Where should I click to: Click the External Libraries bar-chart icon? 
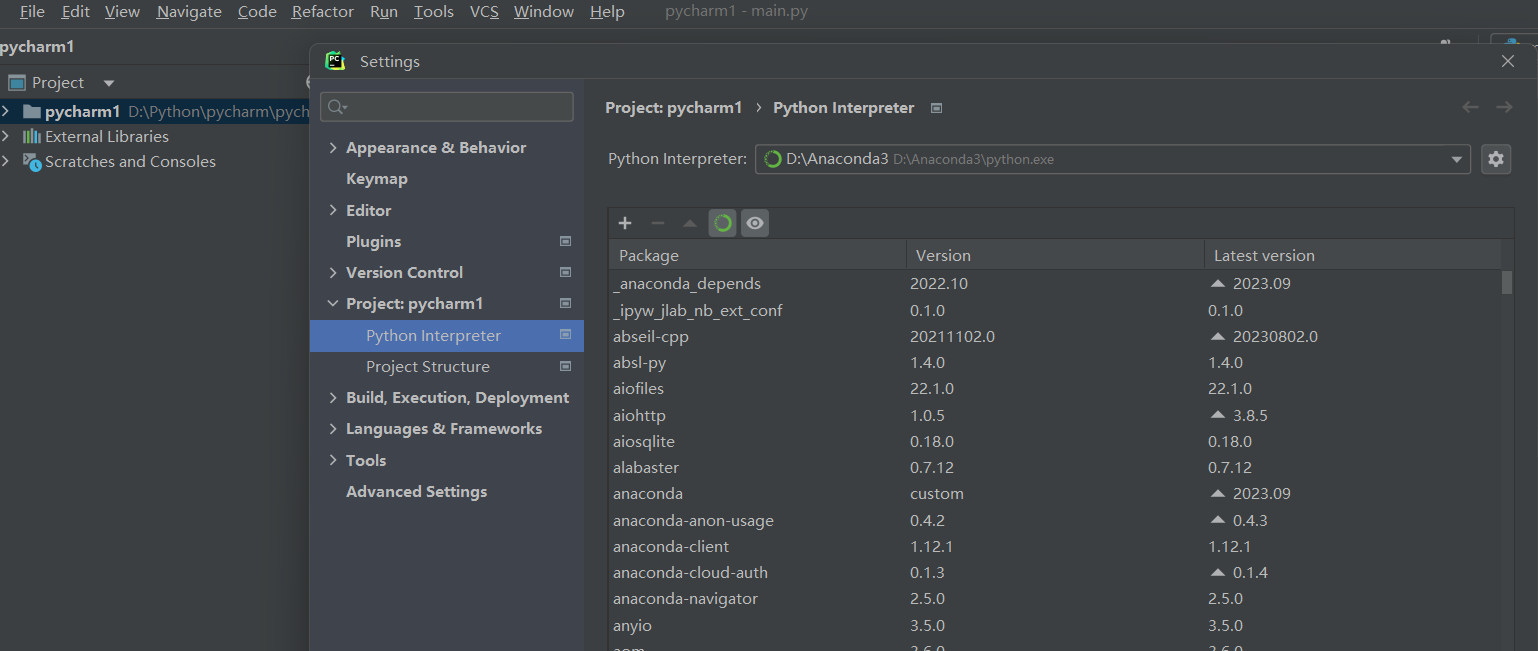pyautogui.click(x=32, y=136)
